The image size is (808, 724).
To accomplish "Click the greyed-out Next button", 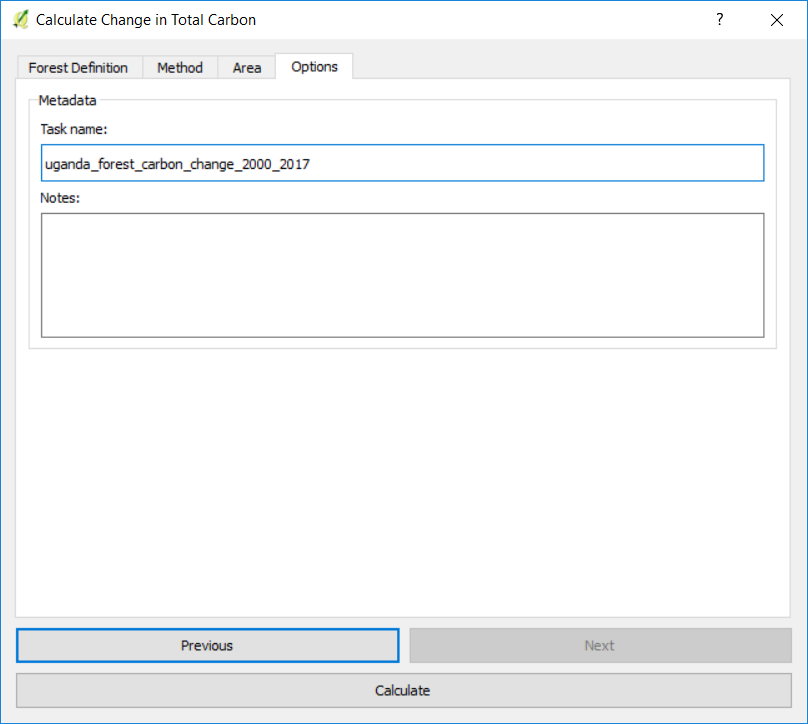I will coord(600,646).
